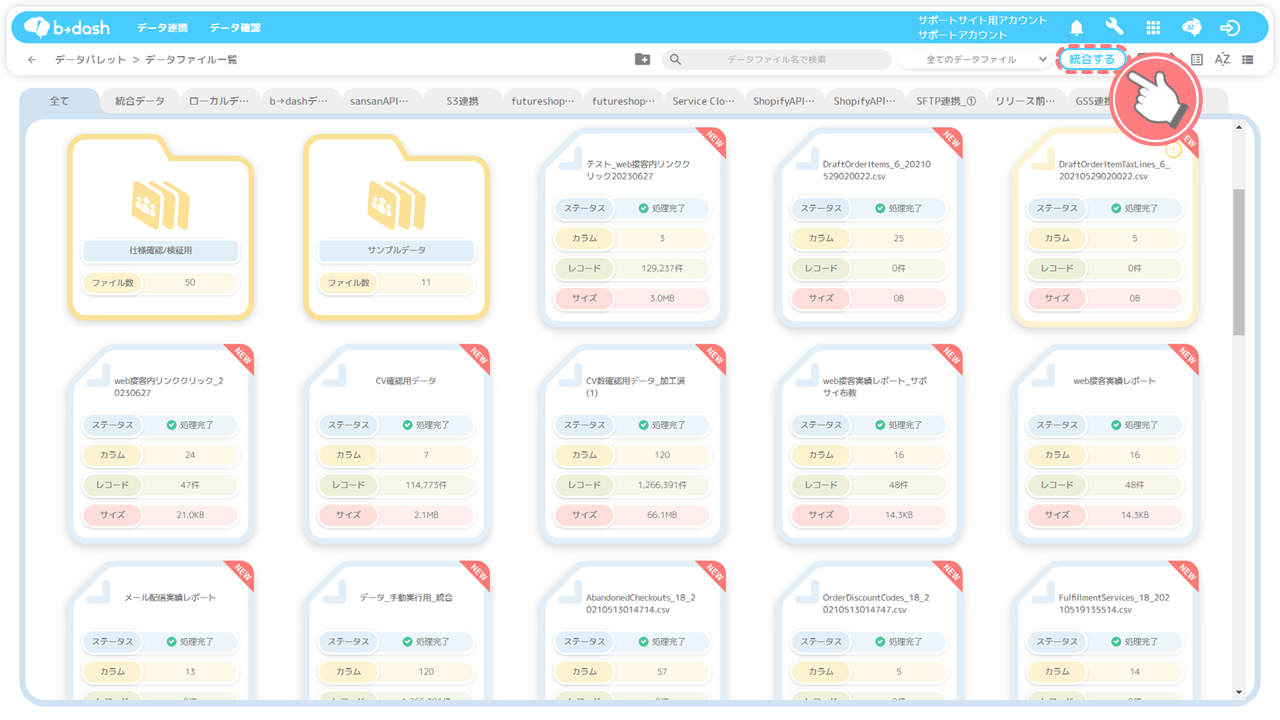The height and width of the screenshot is (720, 1280).
Task: Click the add new folder icon
Action: 643,60
